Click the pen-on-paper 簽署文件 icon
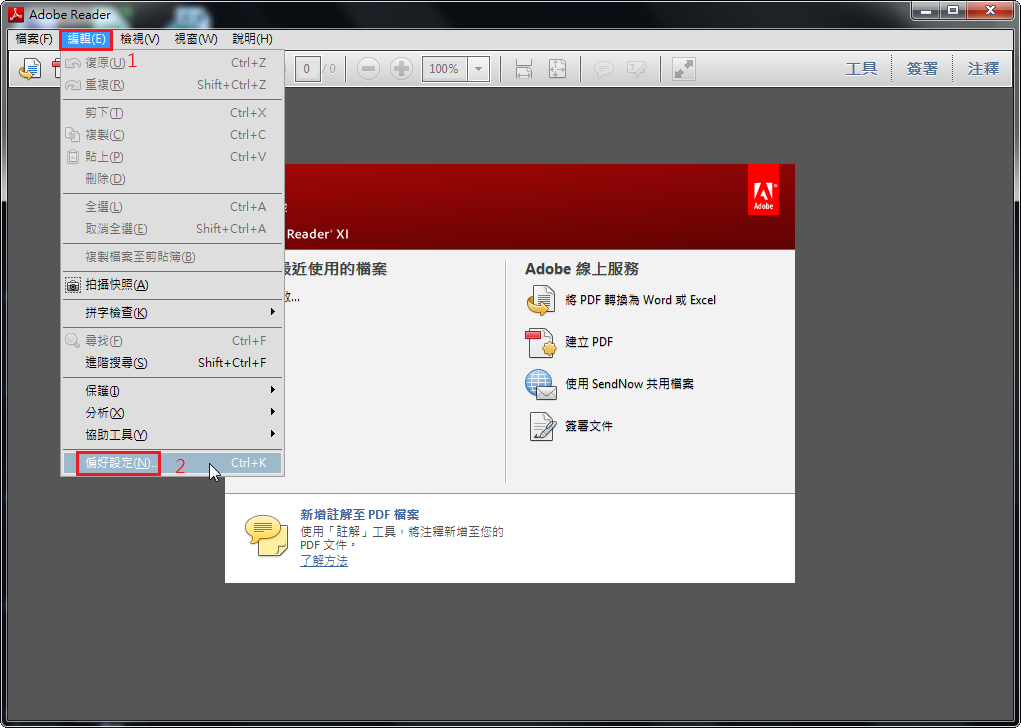Viewport: 1021px width, 728px height. tap(542, 427)
